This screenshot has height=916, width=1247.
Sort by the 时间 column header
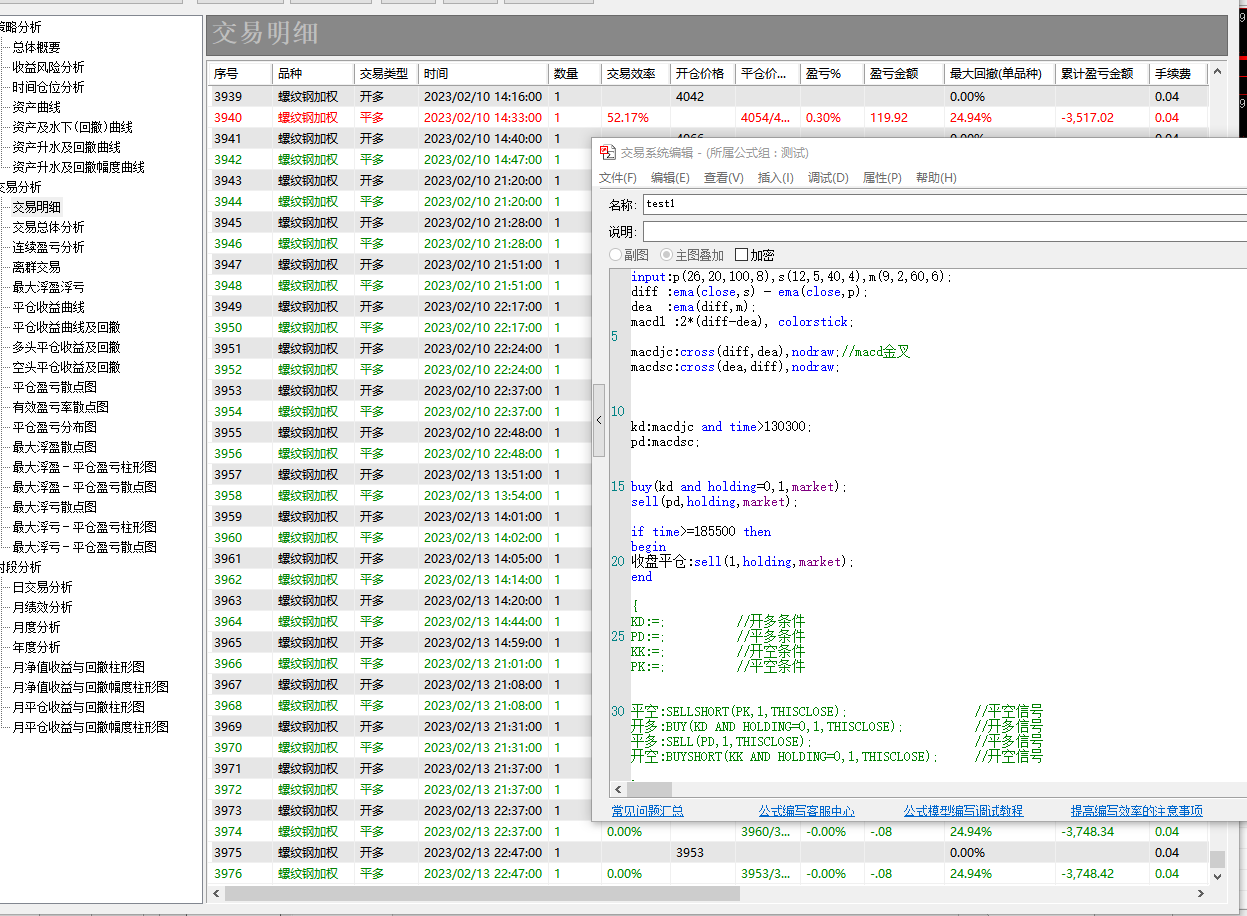point(484,74)
